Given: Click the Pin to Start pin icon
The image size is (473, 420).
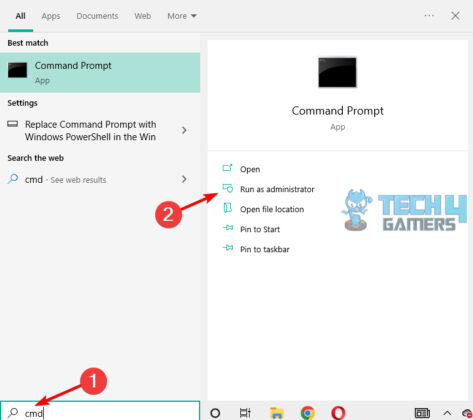Looking at the screenshot, I should [x=228, y=228].
